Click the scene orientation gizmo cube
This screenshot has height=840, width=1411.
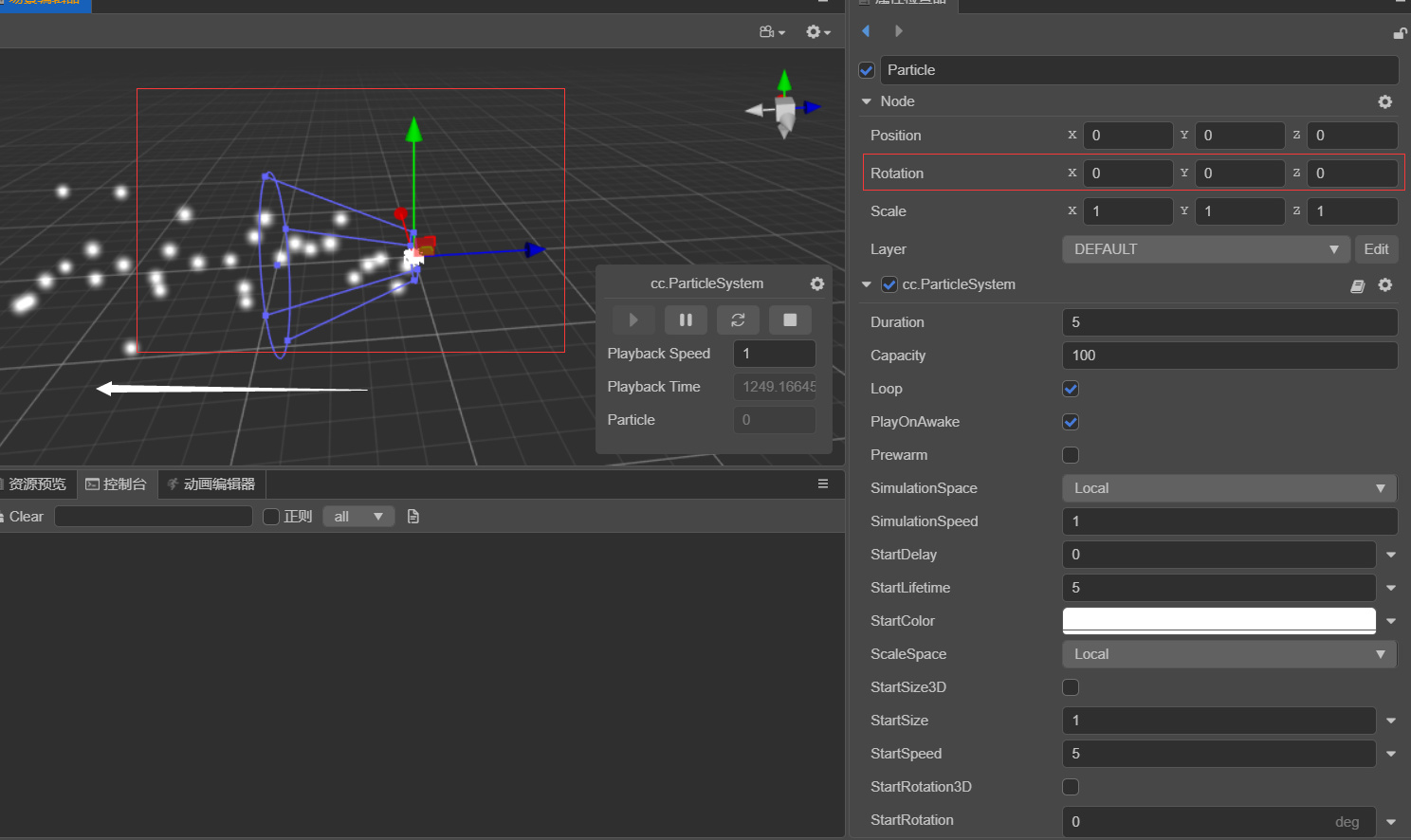[785, 112]
